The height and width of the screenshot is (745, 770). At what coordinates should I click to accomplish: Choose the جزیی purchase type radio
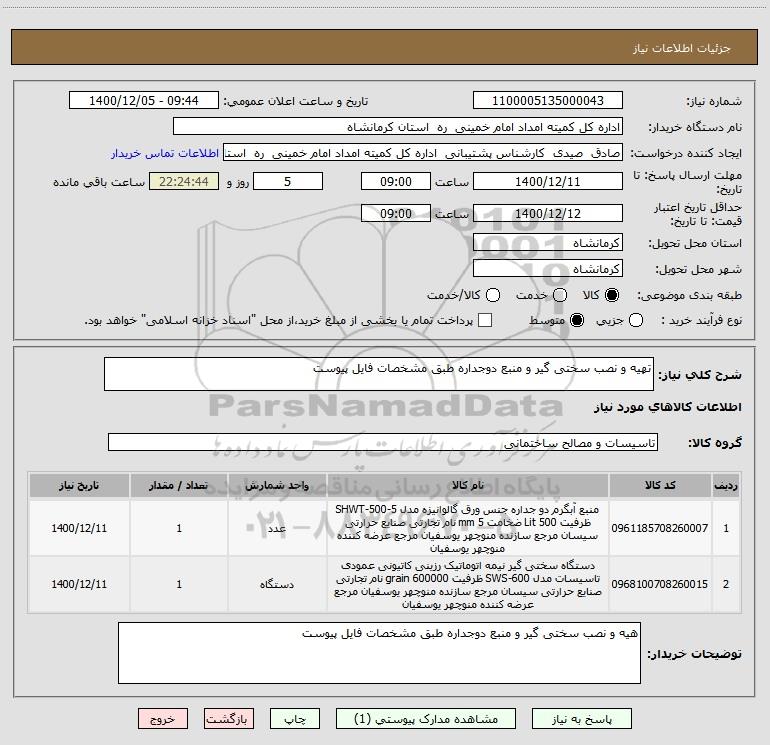coord(636,321)
